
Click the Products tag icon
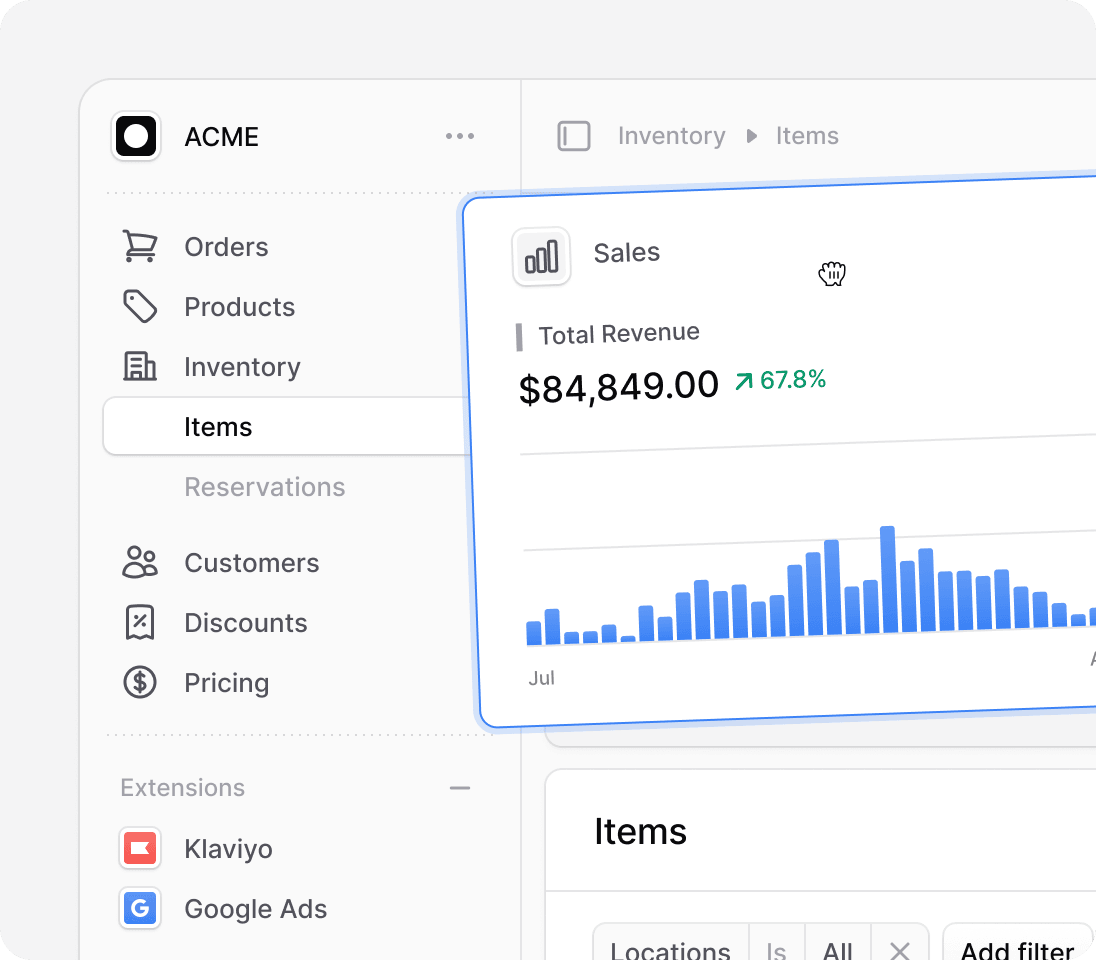(140, 306)
